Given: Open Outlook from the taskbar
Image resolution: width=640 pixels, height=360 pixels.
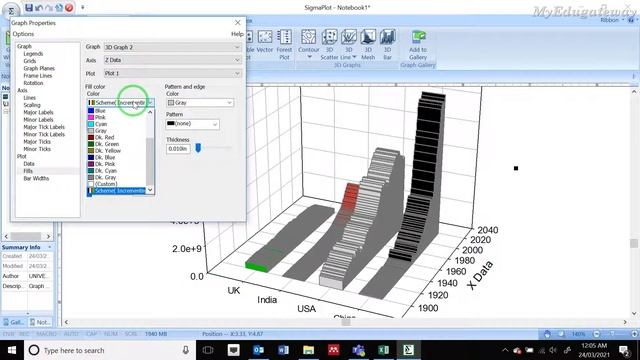Looking at the screenshot, I should point(258,350).
